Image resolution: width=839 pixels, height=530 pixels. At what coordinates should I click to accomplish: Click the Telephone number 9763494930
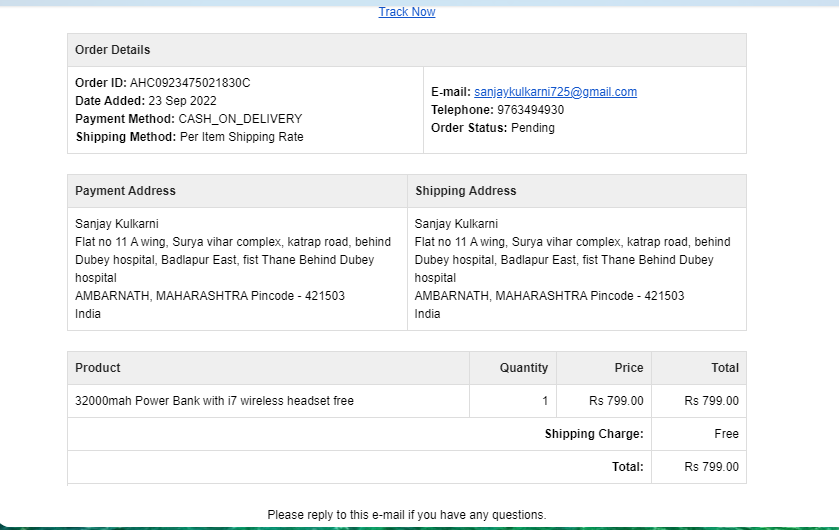530,110
